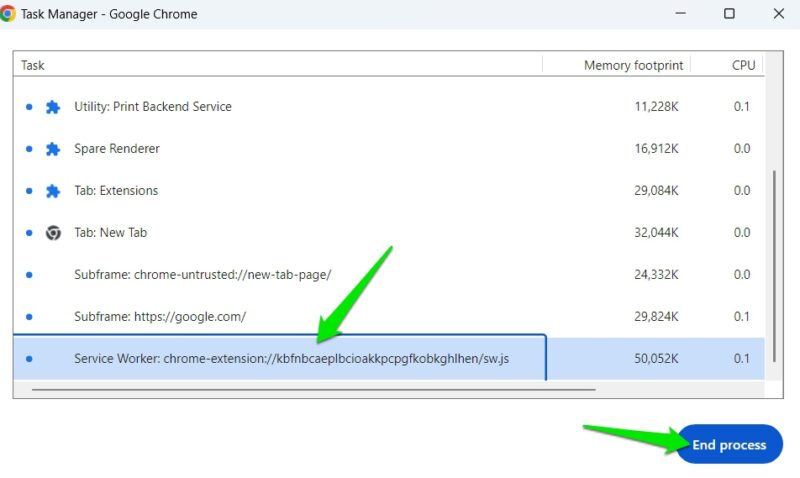Click memory value 16,912K

click(x=656, y=148)
